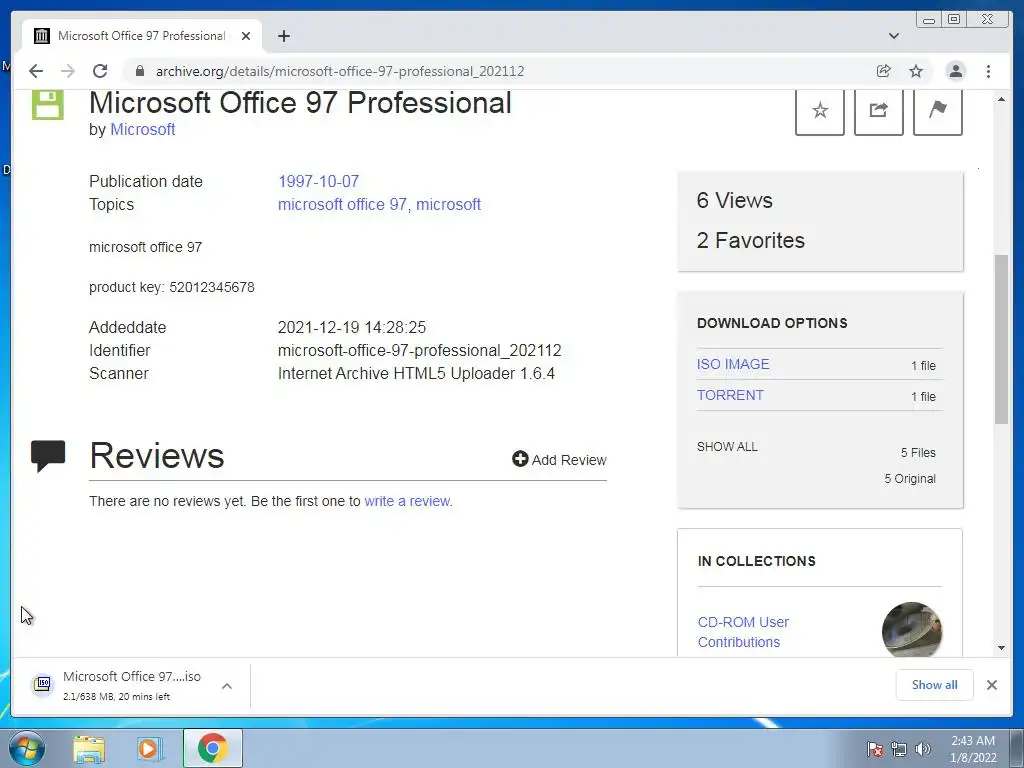The image size is (1024, 768).
Task: Launch Windows Media Player from taskbar
Action: [150, 748]
